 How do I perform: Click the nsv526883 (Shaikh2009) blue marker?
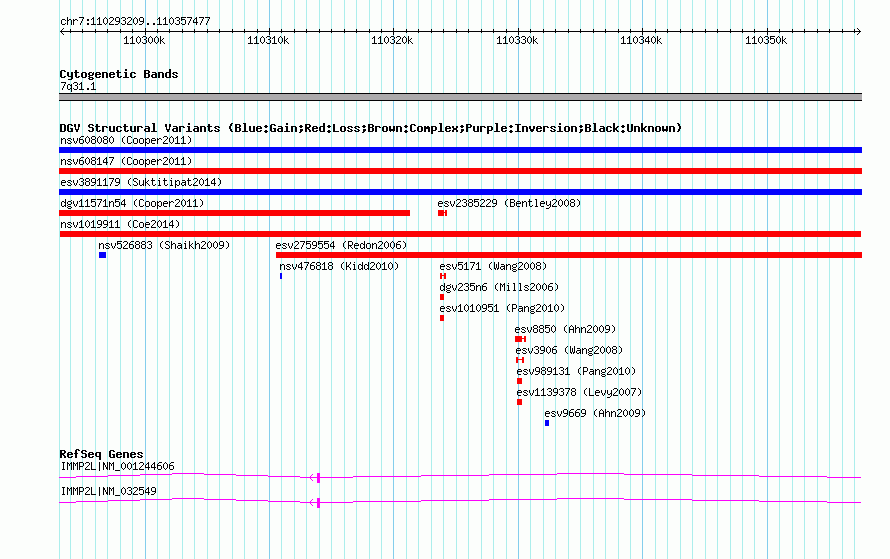tap(103, 255)
